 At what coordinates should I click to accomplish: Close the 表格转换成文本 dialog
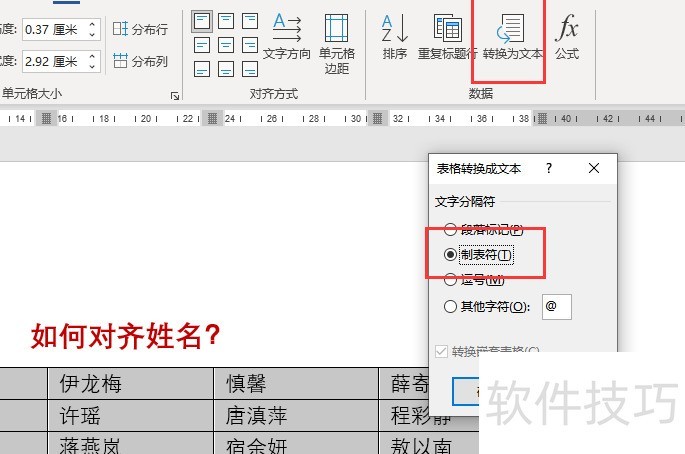click(594, 168)
